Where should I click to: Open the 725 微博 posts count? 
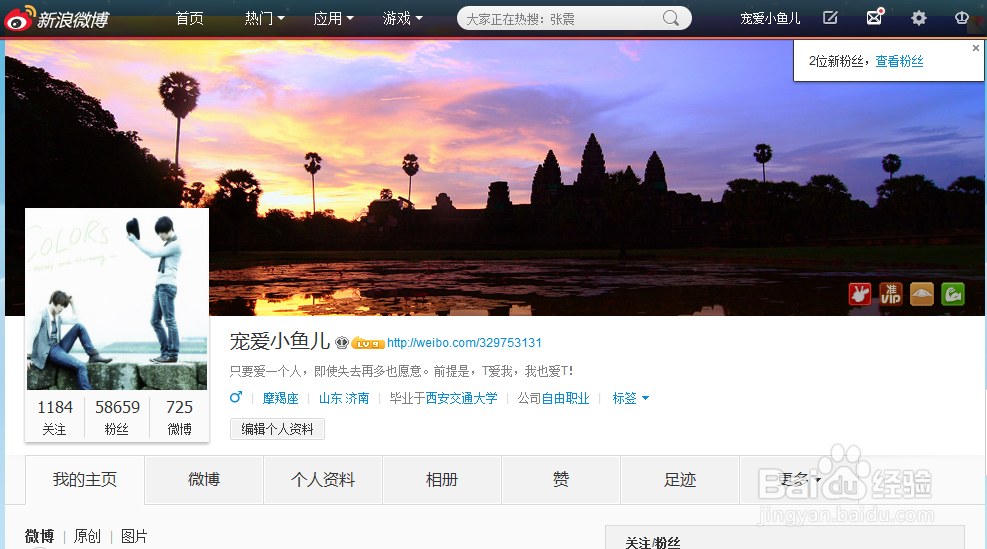pos(179,417)
